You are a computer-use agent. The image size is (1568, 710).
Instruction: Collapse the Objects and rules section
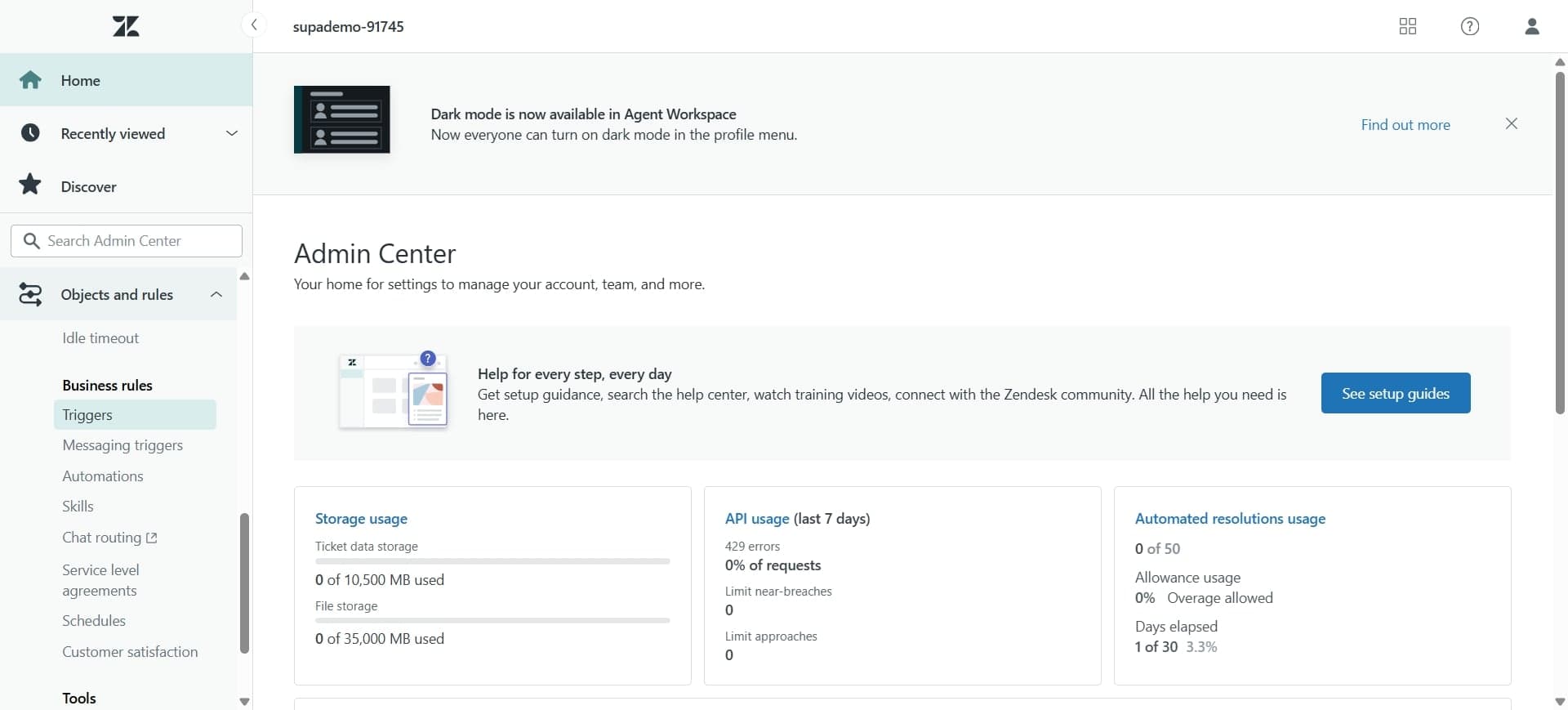216,294
